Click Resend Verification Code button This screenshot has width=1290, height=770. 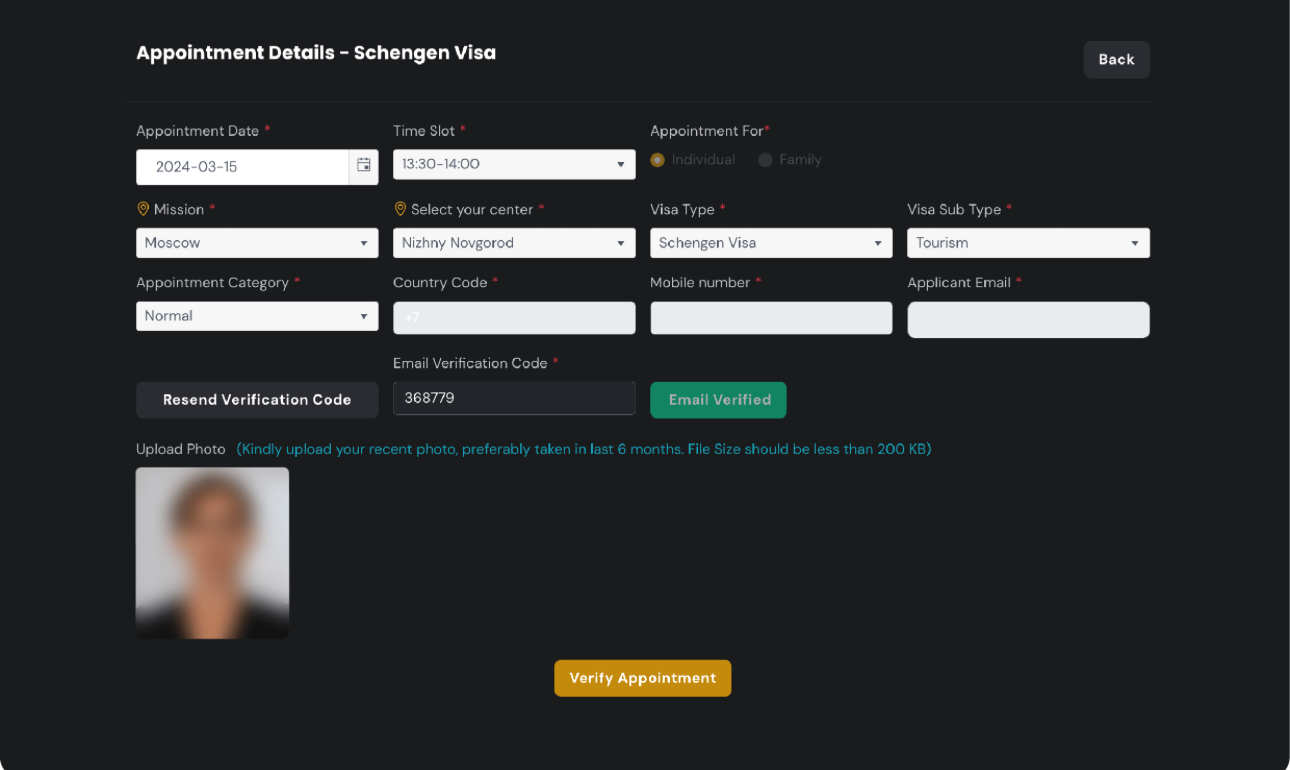[x=257, y=400]
